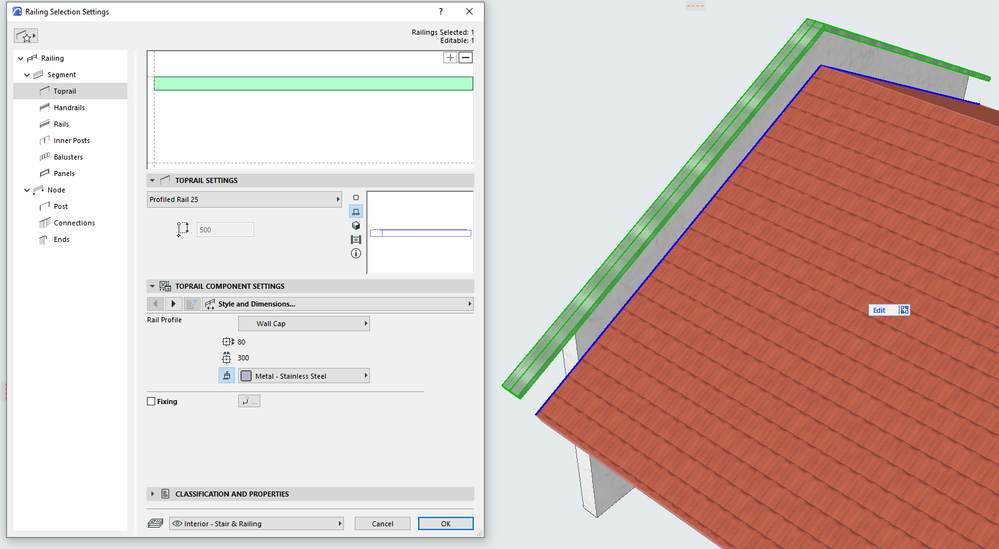Screen dimensions: 999x549
Task: Open Balusters settings page
Action: [68, 157]
